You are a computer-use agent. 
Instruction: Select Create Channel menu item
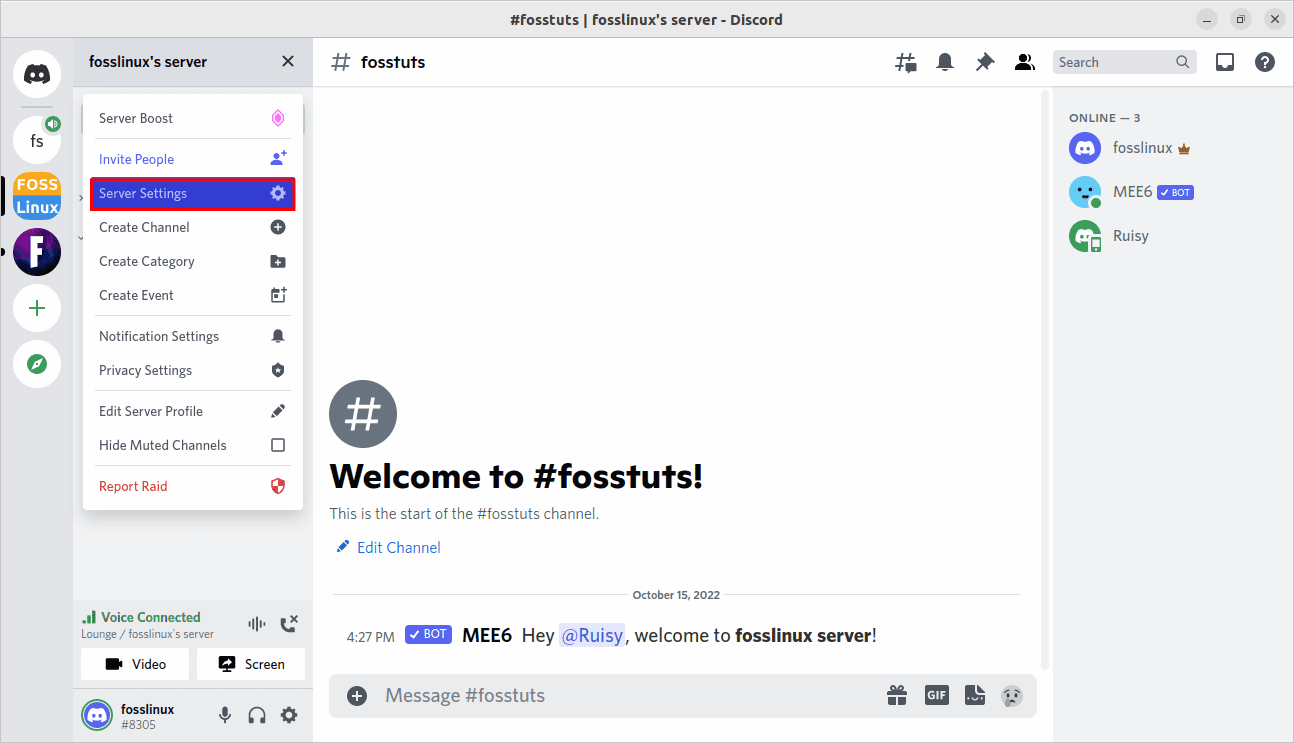point(193,227)
